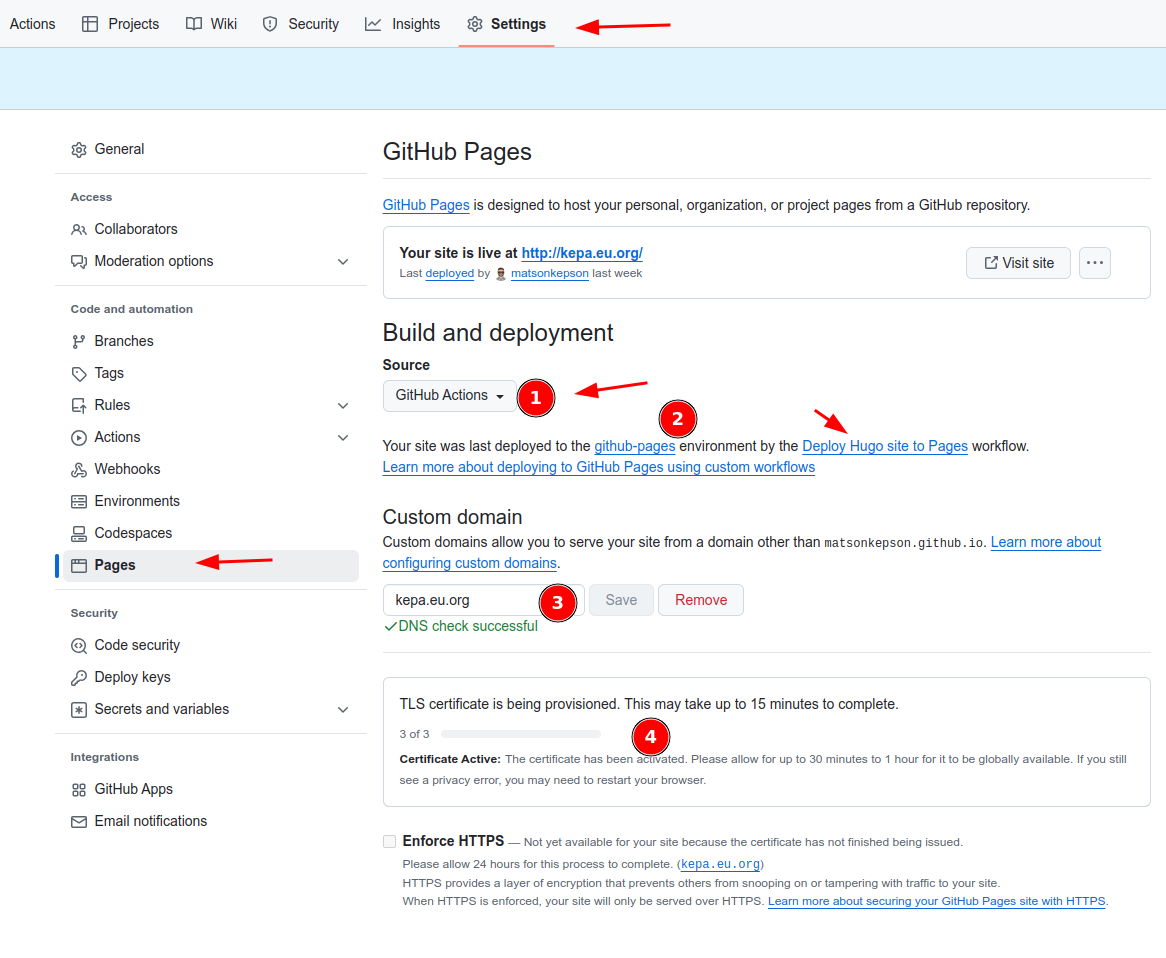Click the Deploy keys key icon
Viewport: 1166px width, 958px height.
point(79,677)
